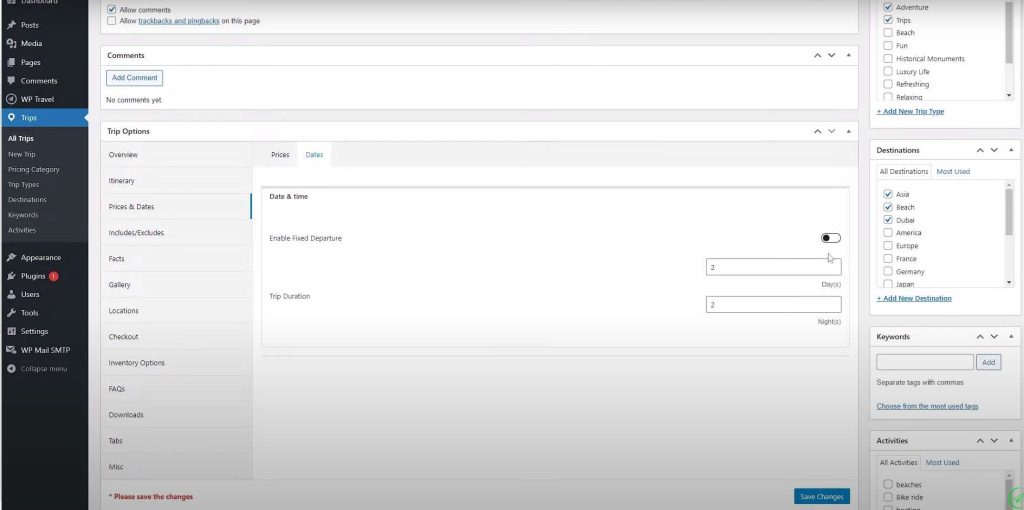Viewport: 1024px width, 510px height.
Task: Open Users via person icon
Action: [x=11, y=294]
